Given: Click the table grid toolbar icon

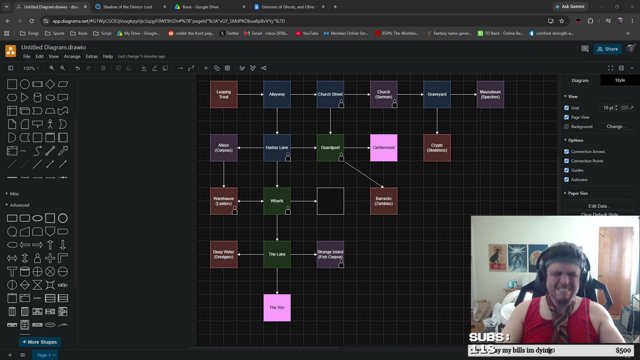Looking at the screenshot, I should 227,68.
